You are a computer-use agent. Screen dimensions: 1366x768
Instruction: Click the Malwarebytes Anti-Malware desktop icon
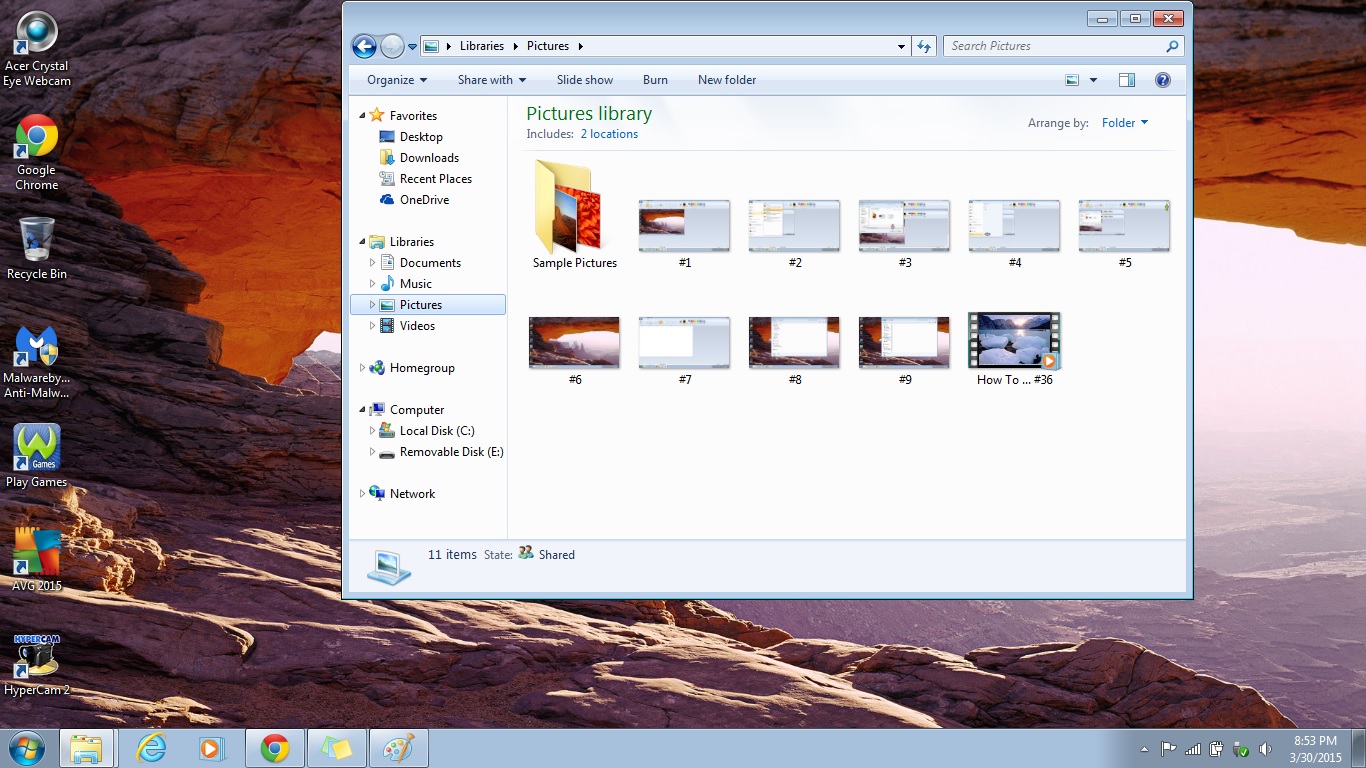coord(37,362)
